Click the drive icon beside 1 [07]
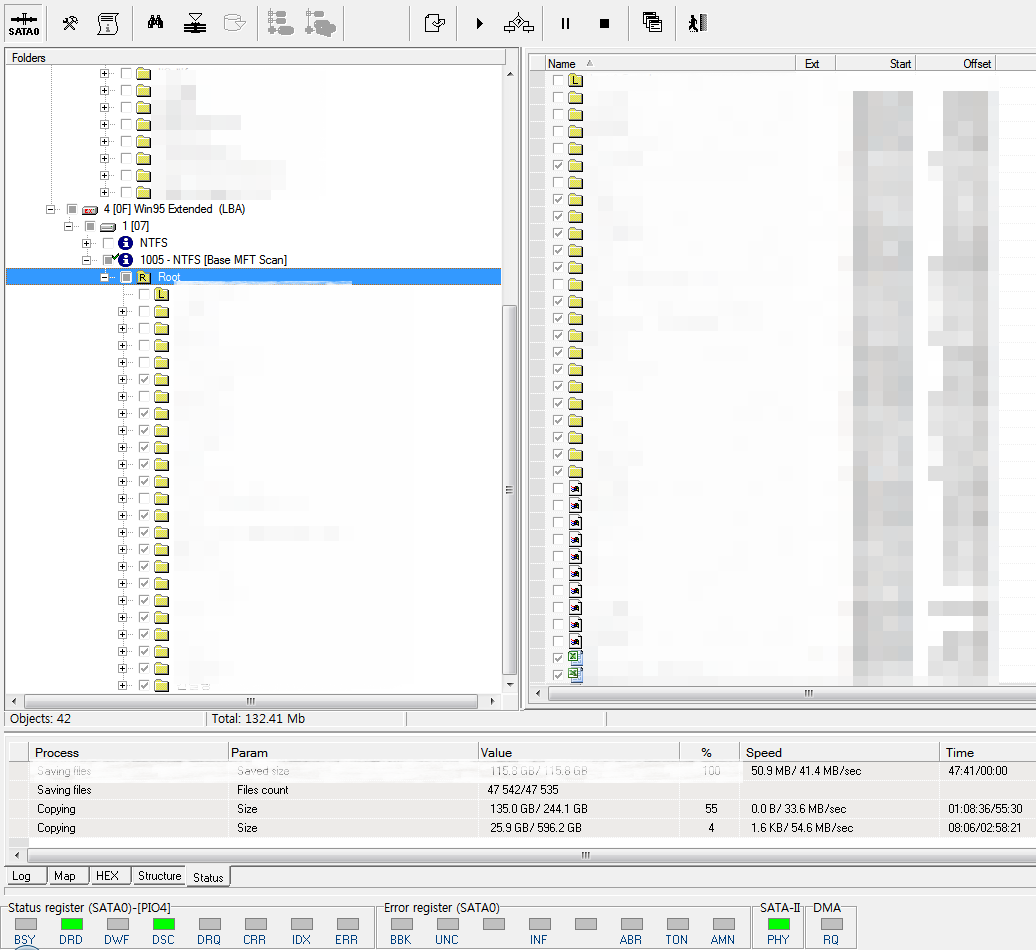 pyautogui.click(x=108, y=227)
